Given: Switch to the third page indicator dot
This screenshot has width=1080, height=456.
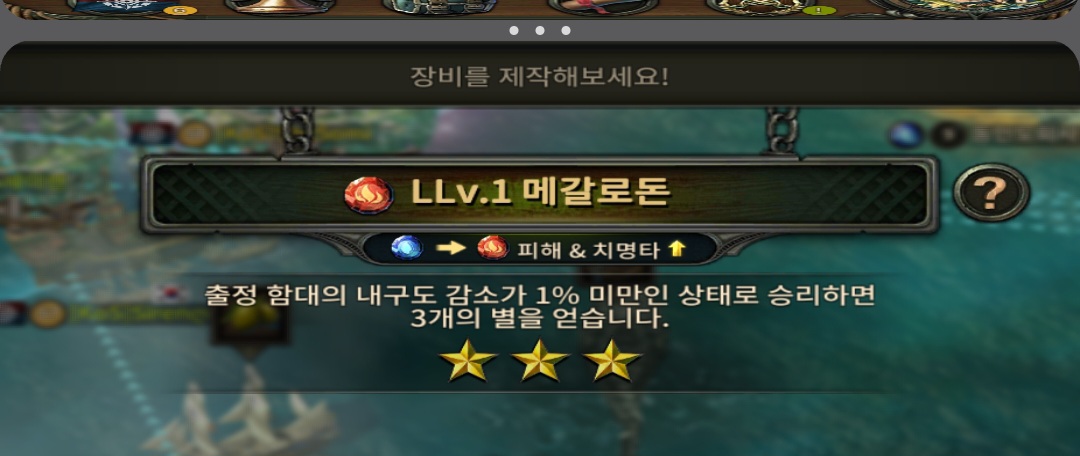Looking at the screenshot, I should [565, 30].
